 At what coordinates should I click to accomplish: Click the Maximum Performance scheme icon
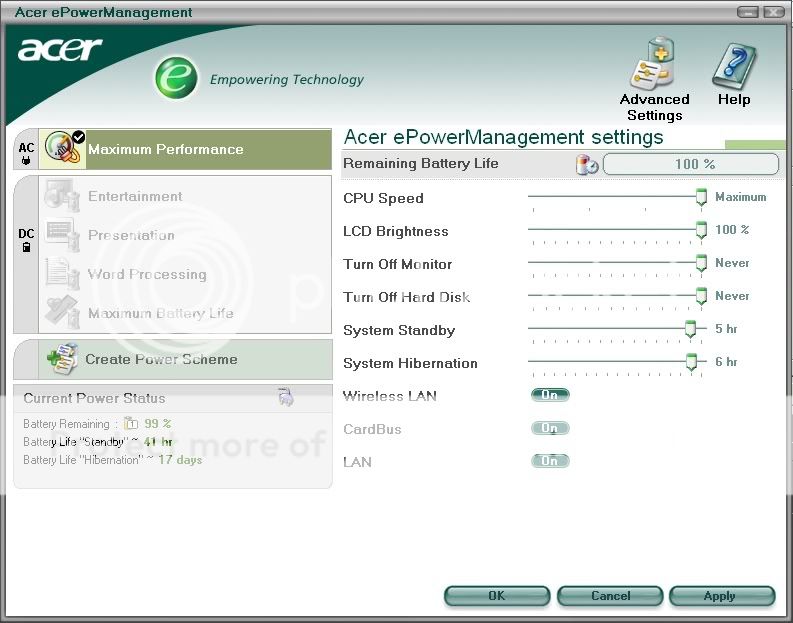(63, 148)
